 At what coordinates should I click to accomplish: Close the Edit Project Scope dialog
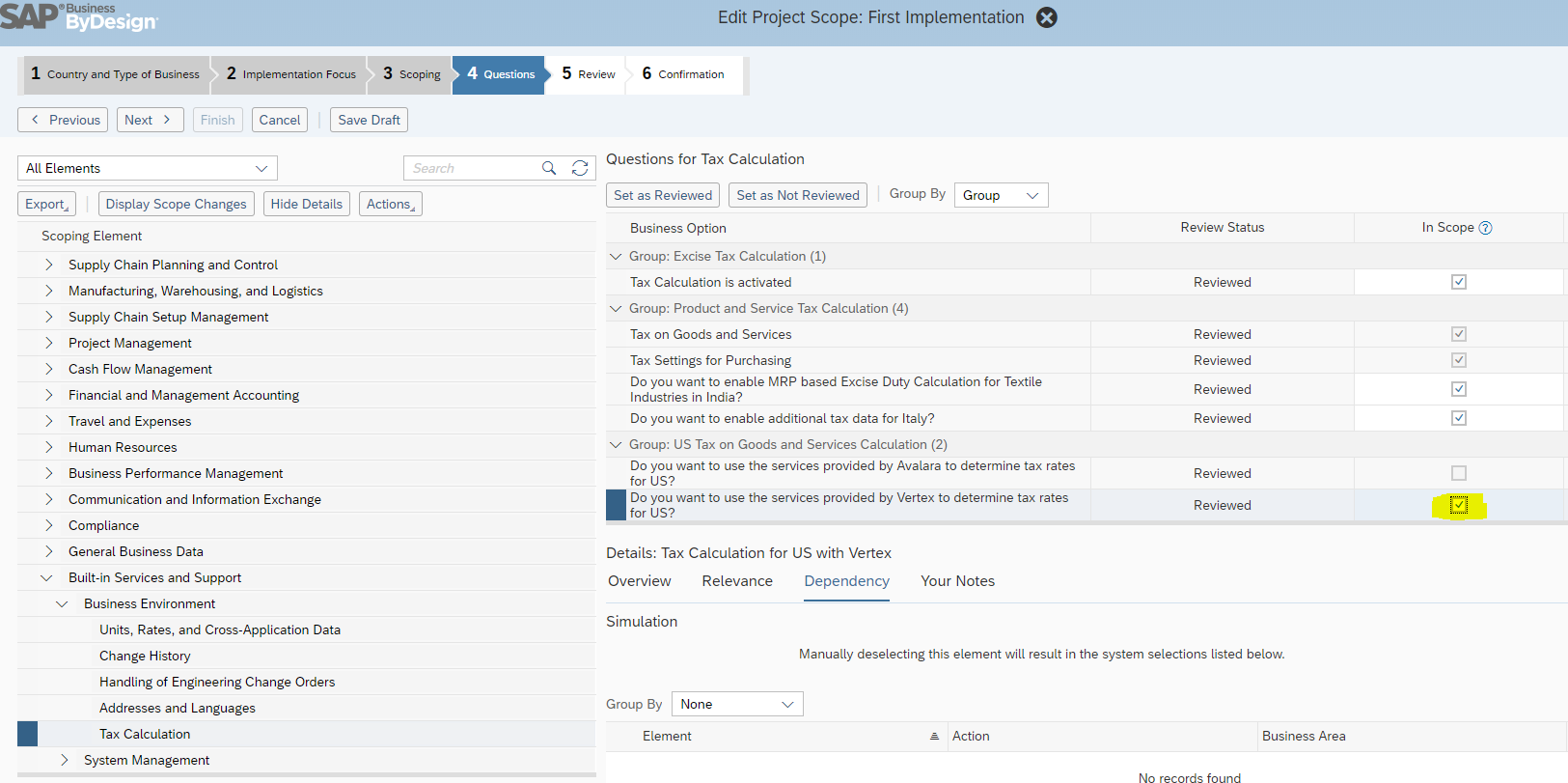(x=1046, y=17)
